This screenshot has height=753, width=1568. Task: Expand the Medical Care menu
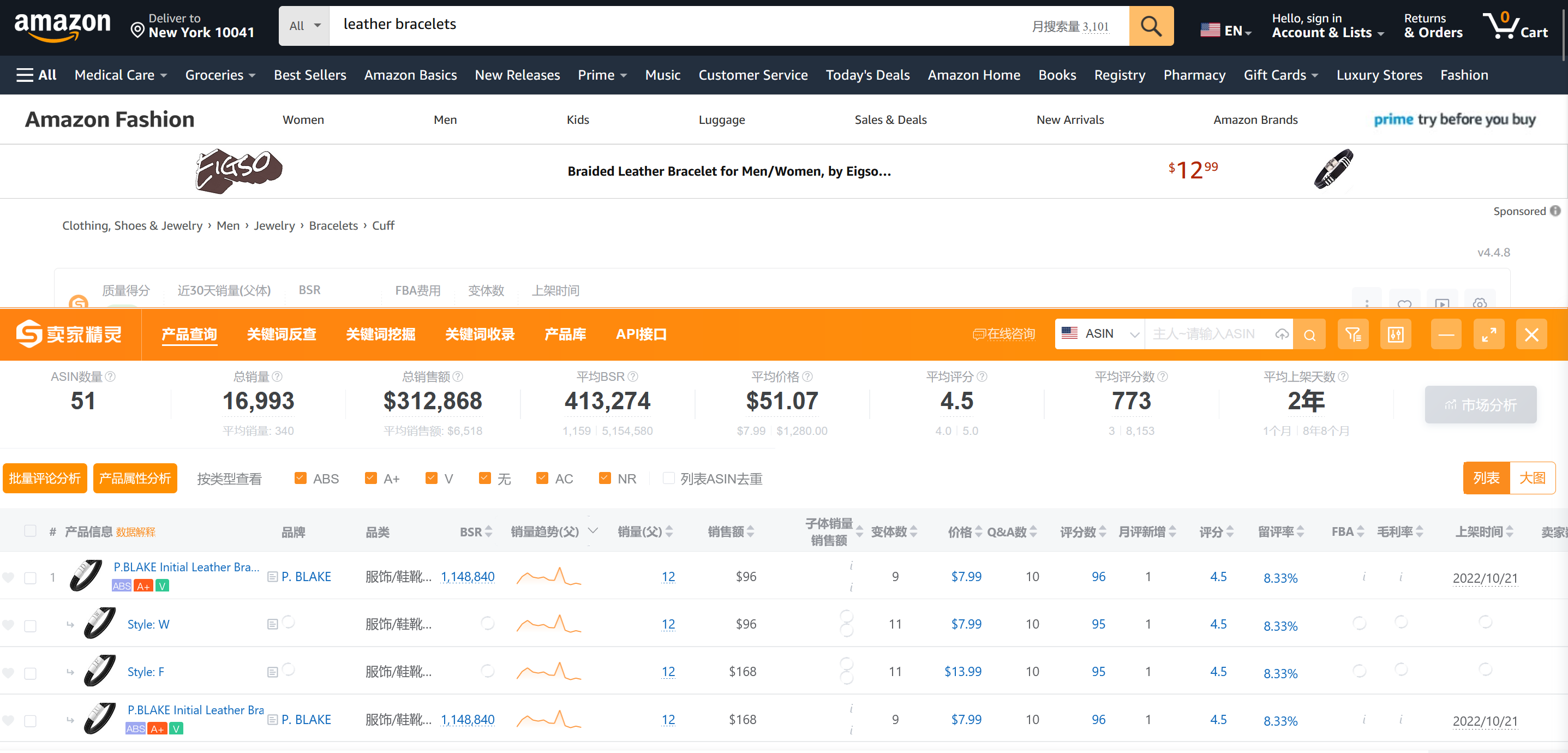(x=121, y=75)
